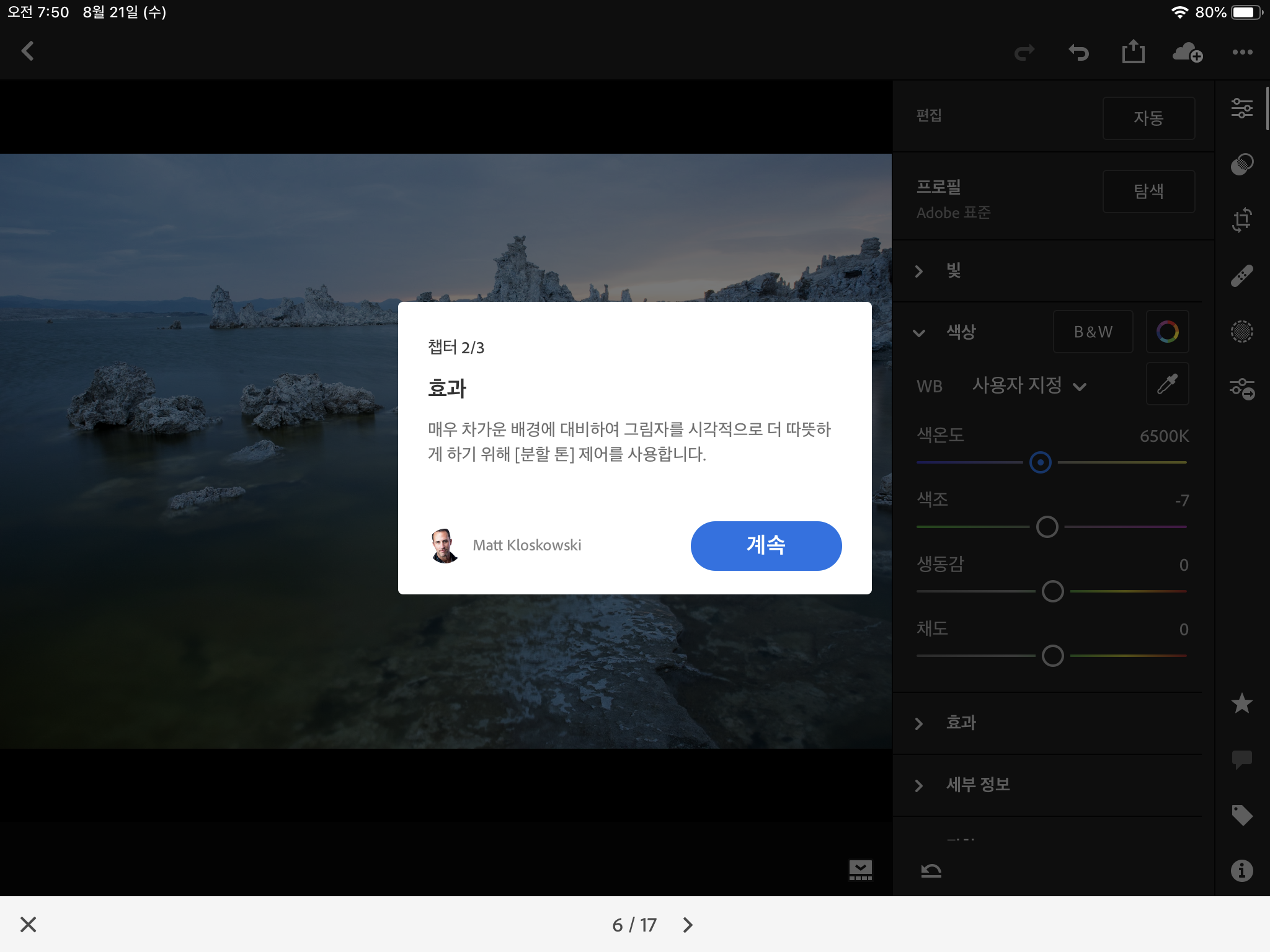Tap the undo icon
This screenshot has height=952, width=1270.
1079,52
